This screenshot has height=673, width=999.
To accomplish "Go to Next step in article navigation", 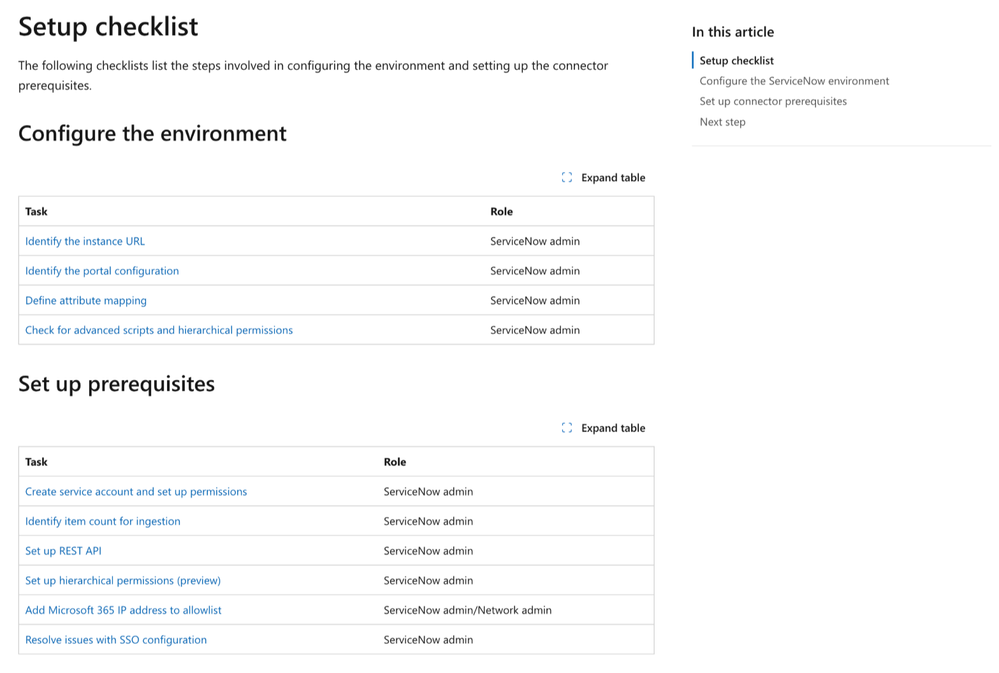I will 722,122.
